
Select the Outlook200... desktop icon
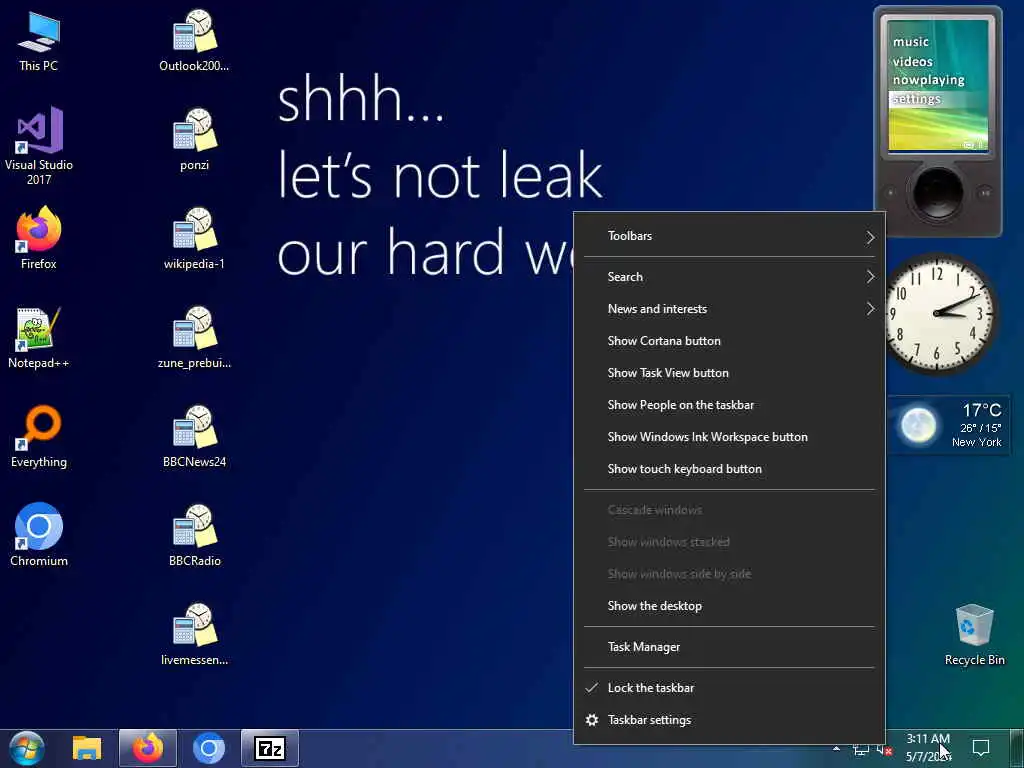coord(194,40)
